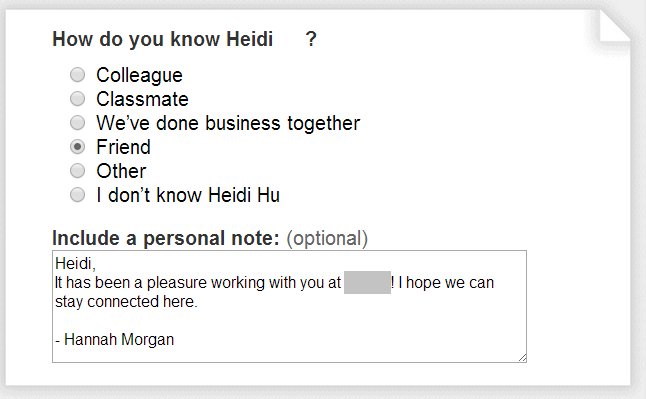Choose the Classmate radio button circle
Screen dimensions: 646x399
(77, 99)
